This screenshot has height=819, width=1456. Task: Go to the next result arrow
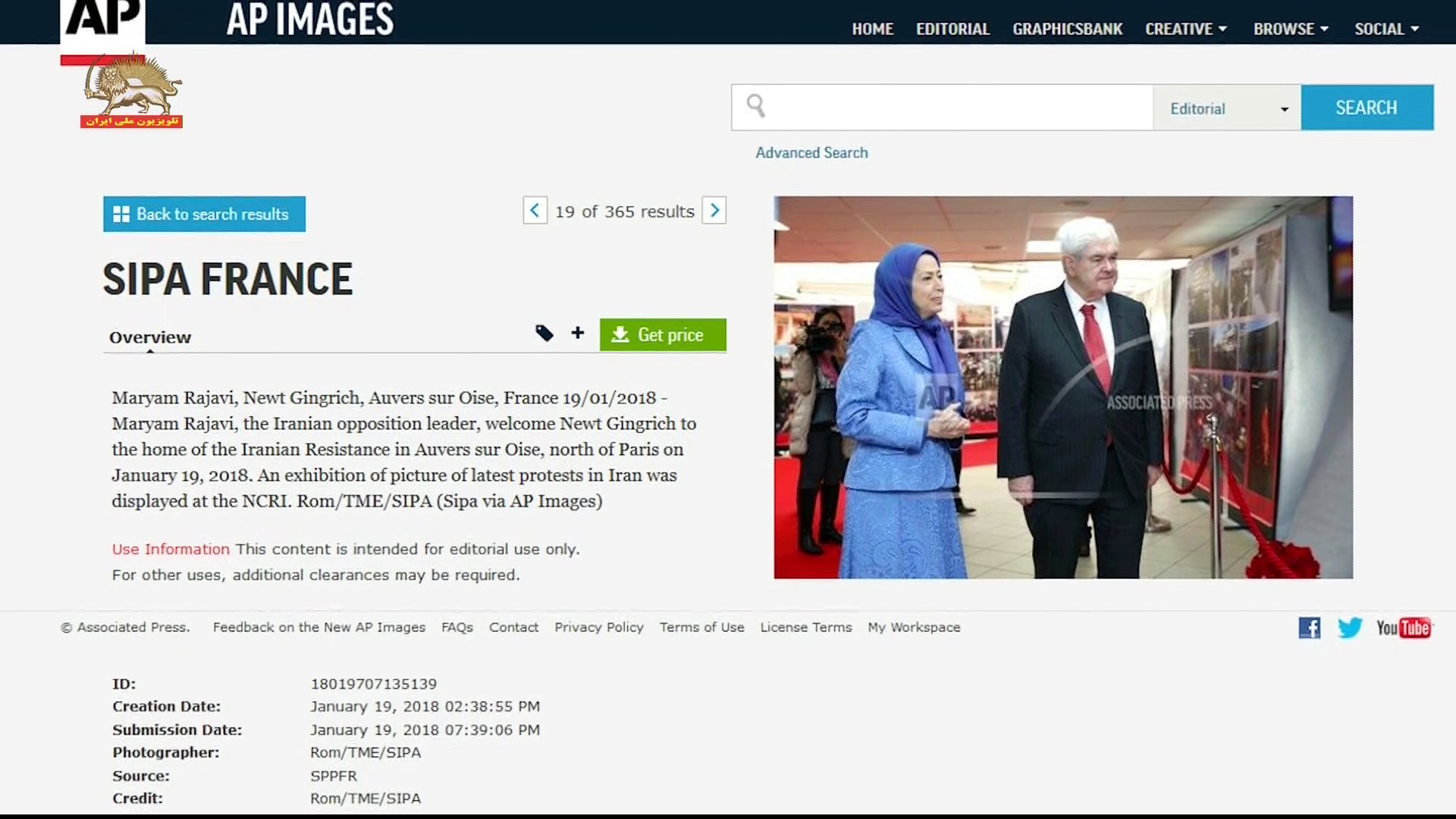coord(714,210)
